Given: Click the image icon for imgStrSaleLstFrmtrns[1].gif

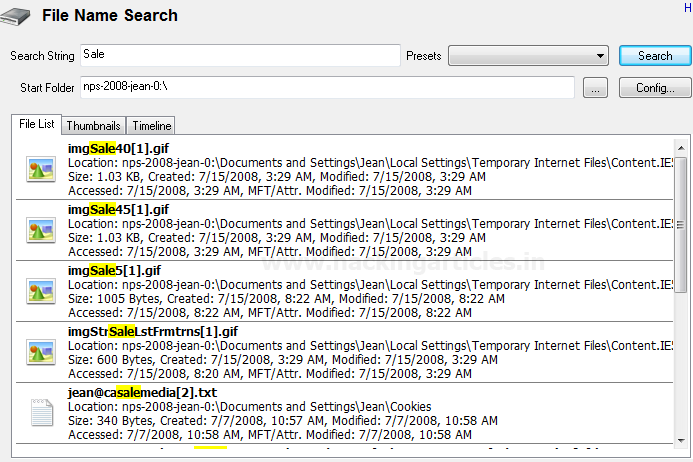Looking at the screenshot, I should [x=41, y=351].
